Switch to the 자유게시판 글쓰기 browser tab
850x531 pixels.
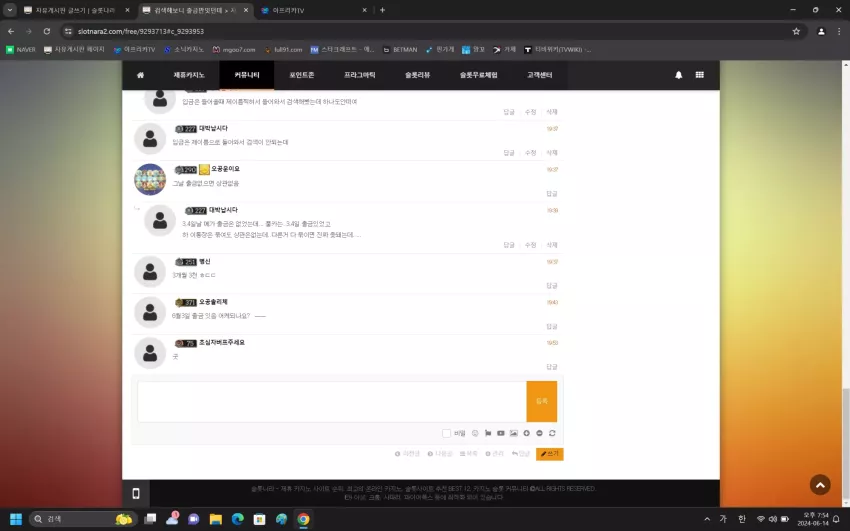tap(76, 10)
